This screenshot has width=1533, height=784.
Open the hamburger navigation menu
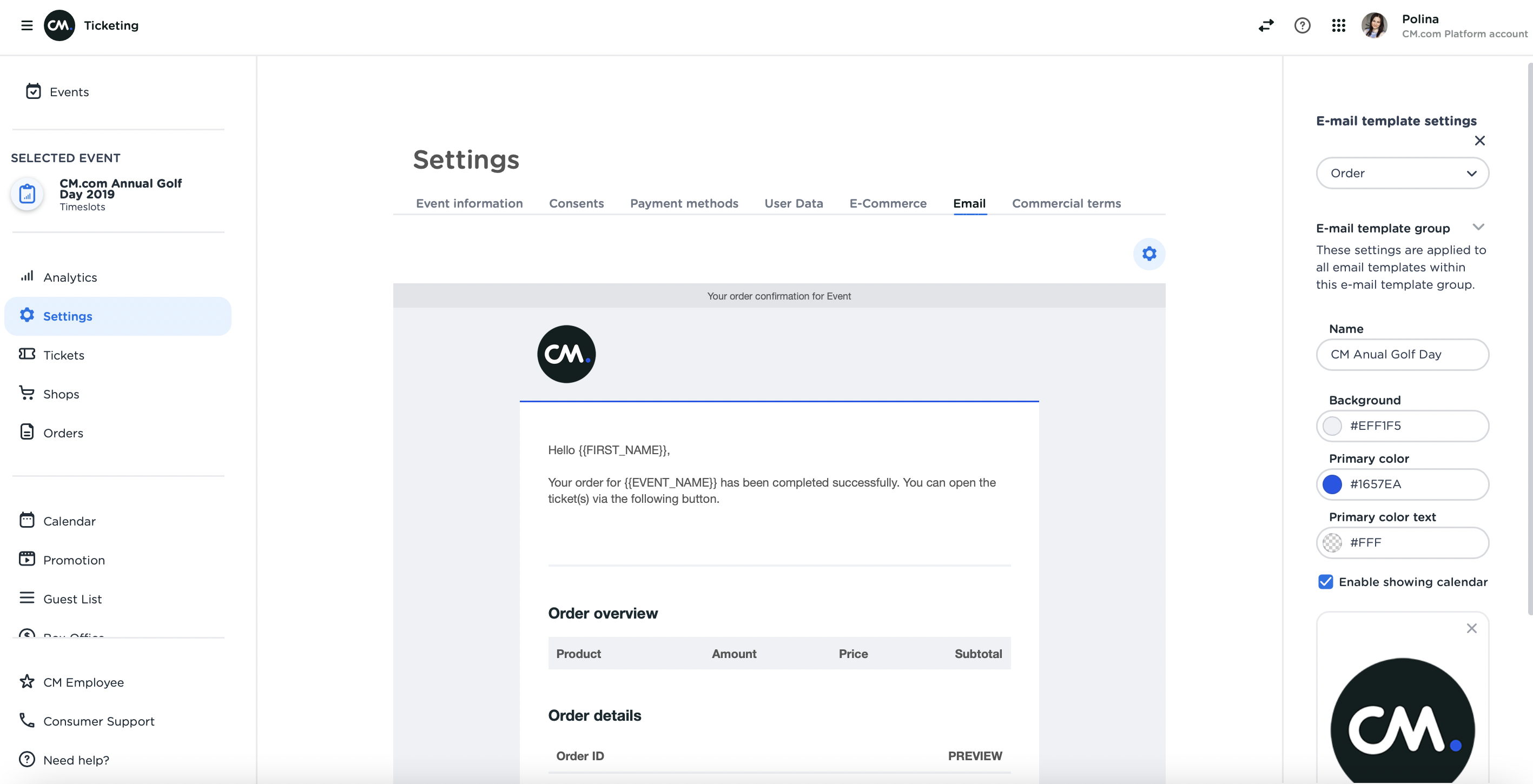coord(26,25)
